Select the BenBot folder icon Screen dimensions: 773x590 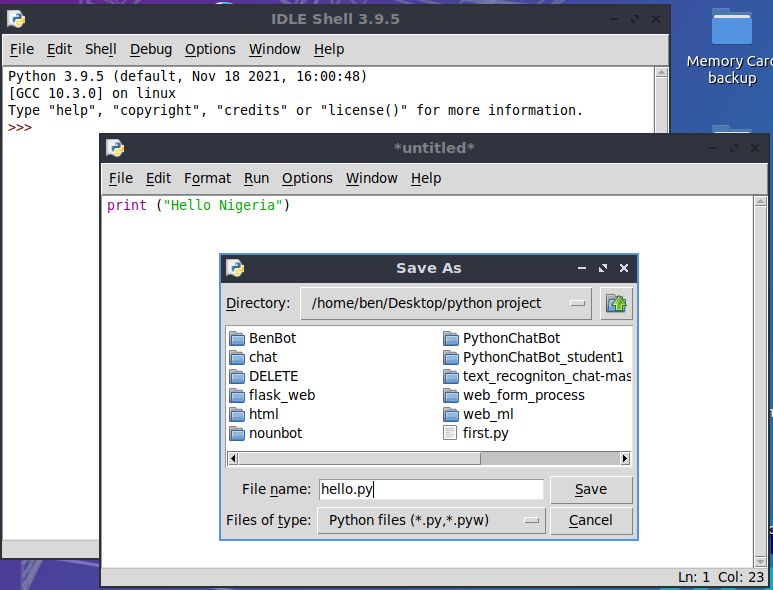(237, 338)
